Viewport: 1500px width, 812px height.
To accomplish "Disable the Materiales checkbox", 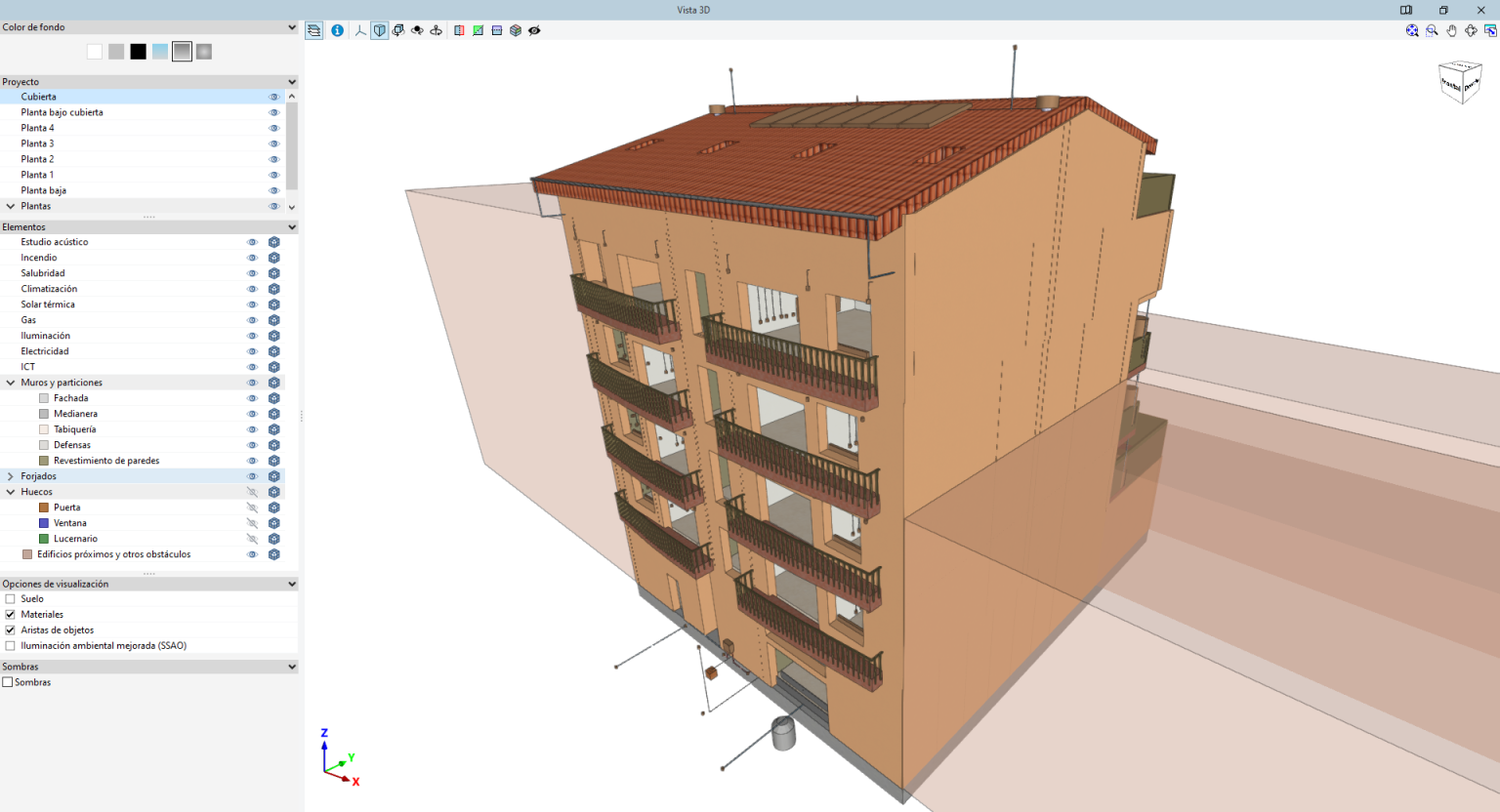I will (x=9, y=614).
